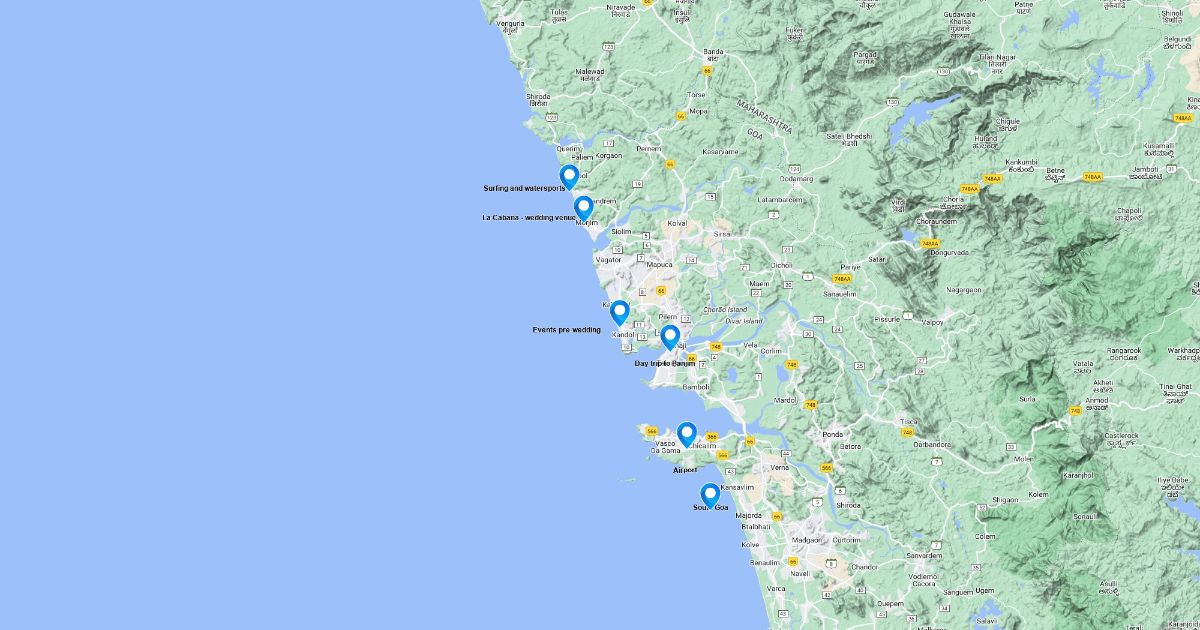Select the 'Airport' label text
Image resolution: width=1200 pixels, height=630 pixels.
(685, 469)
